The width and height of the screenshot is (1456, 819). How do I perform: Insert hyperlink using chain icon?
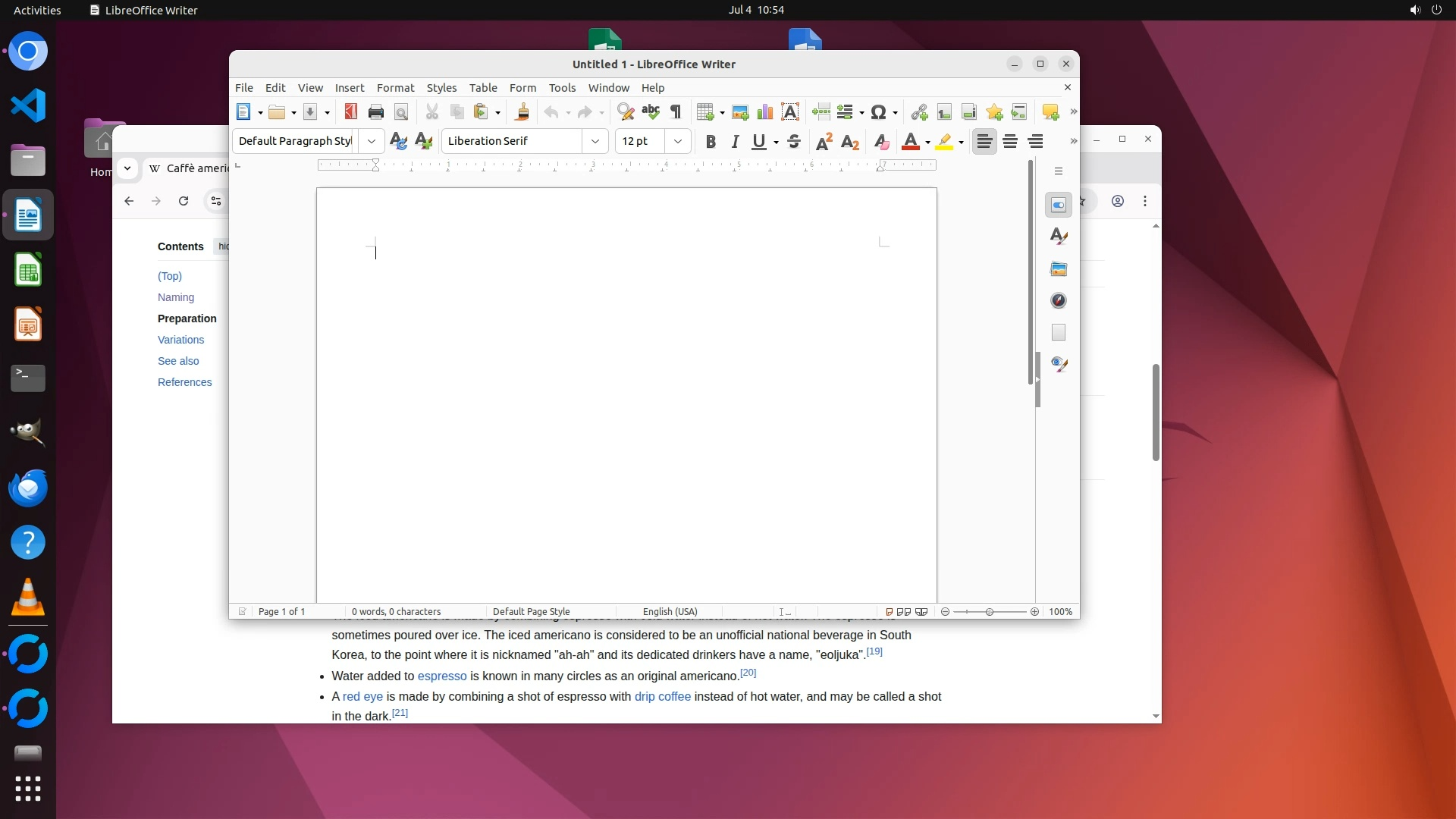(x=919, y=112)
